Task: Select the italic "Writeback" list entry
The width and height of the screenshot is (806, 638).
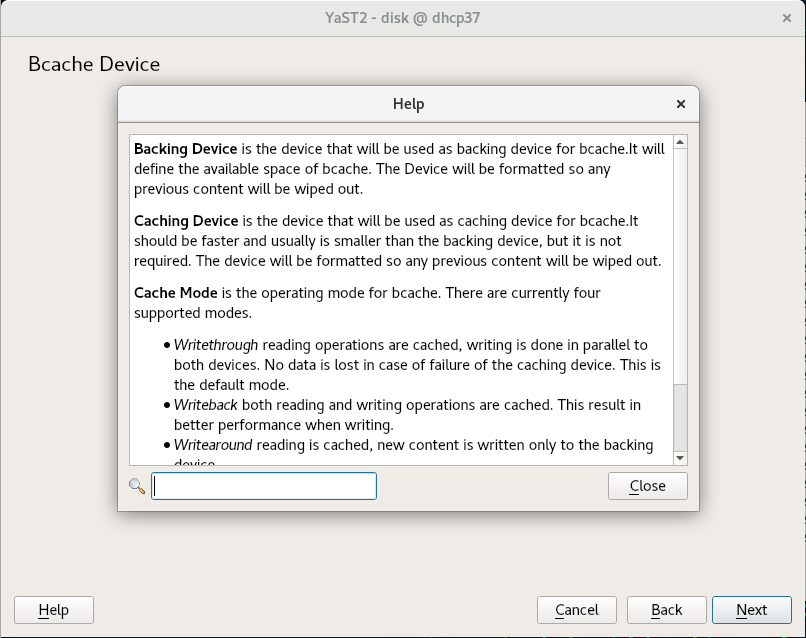Action: click(207, 405)
